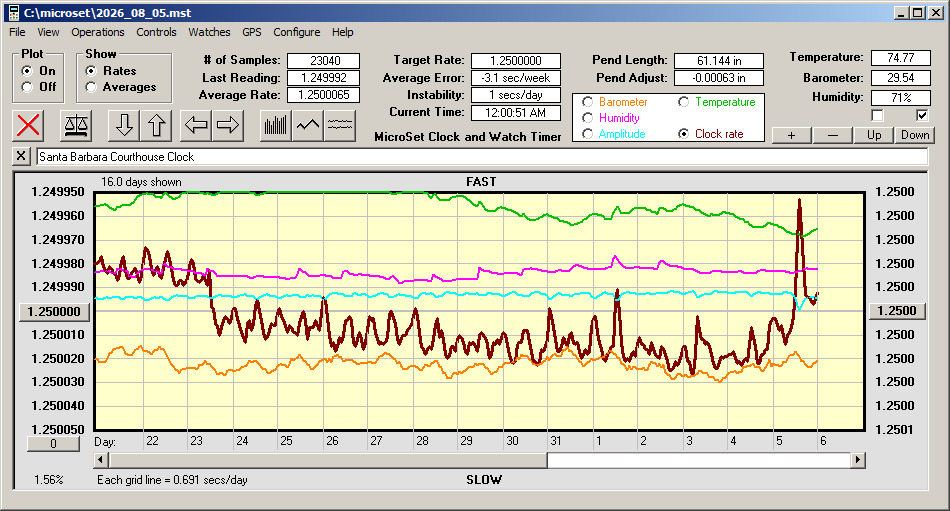Image resolution: width=950 pixels, height=511 pixels.
Task: Click the Average Rate field
Action: coord(324,95)
